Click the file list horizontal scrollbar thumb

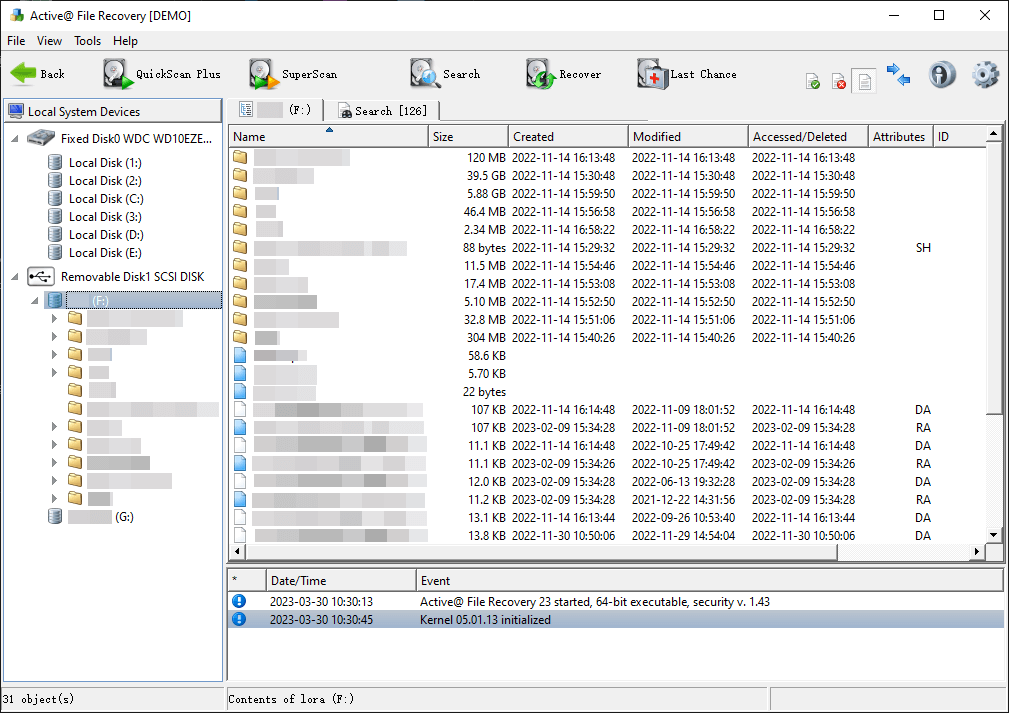(x=541, y=551)
